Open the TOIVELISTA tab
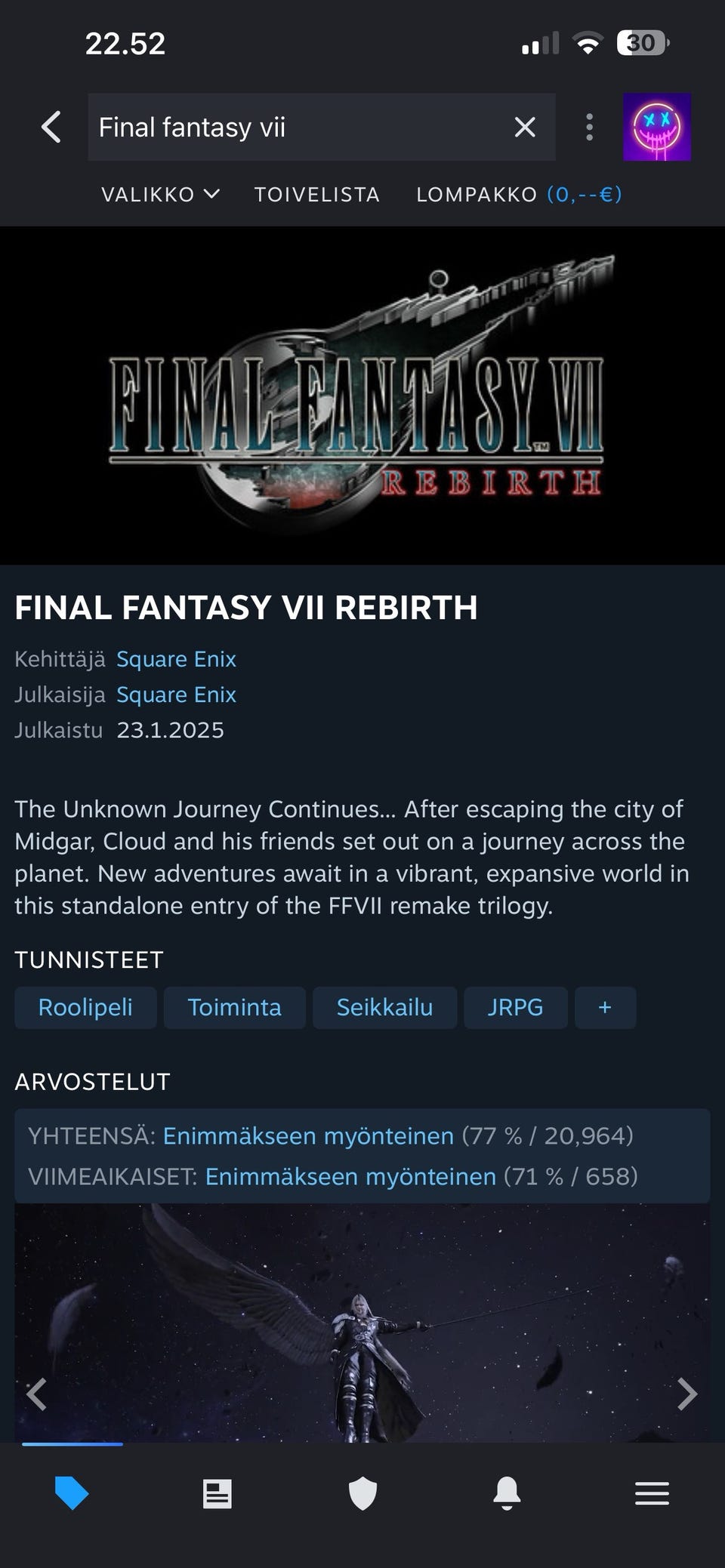 (x=316, y=195)
